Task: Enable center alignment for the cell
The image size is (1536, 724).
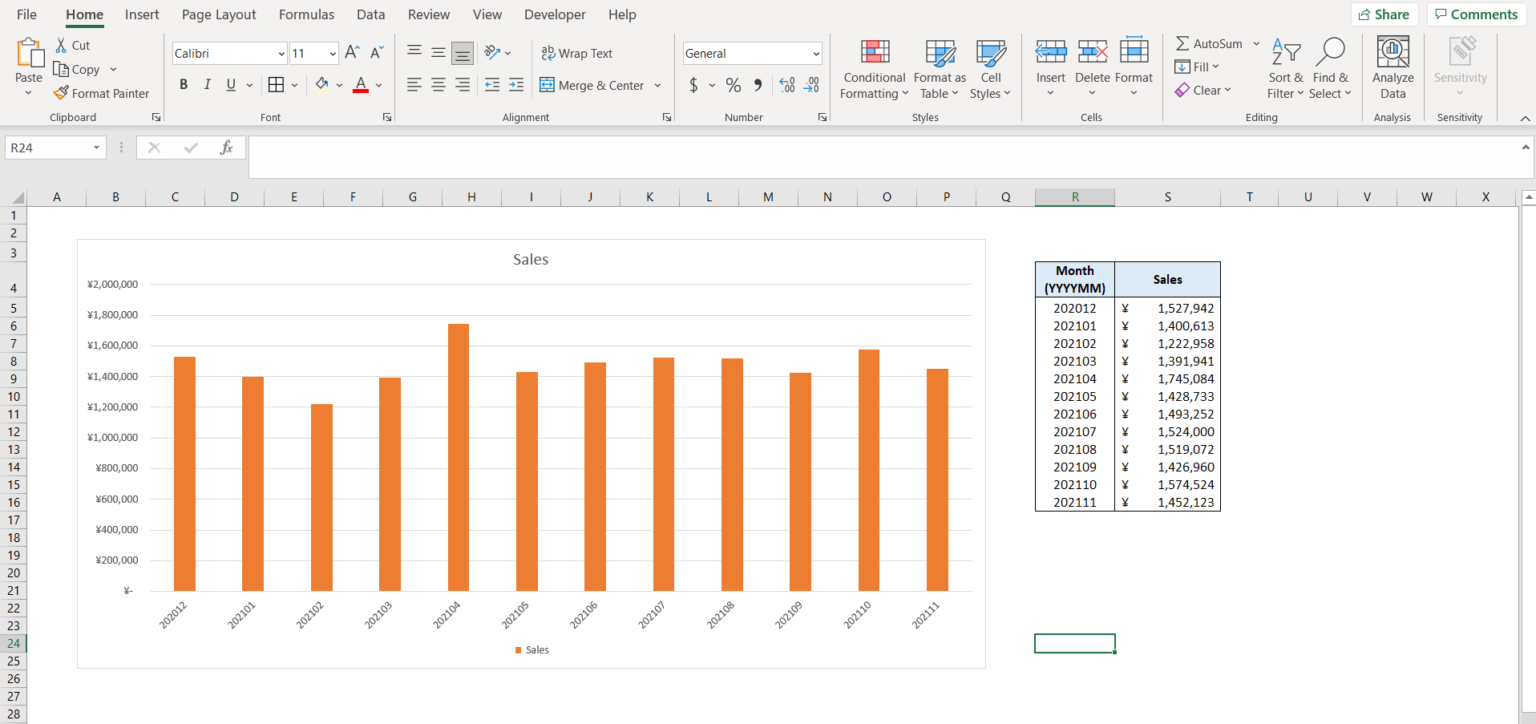Action: (438, 85)
